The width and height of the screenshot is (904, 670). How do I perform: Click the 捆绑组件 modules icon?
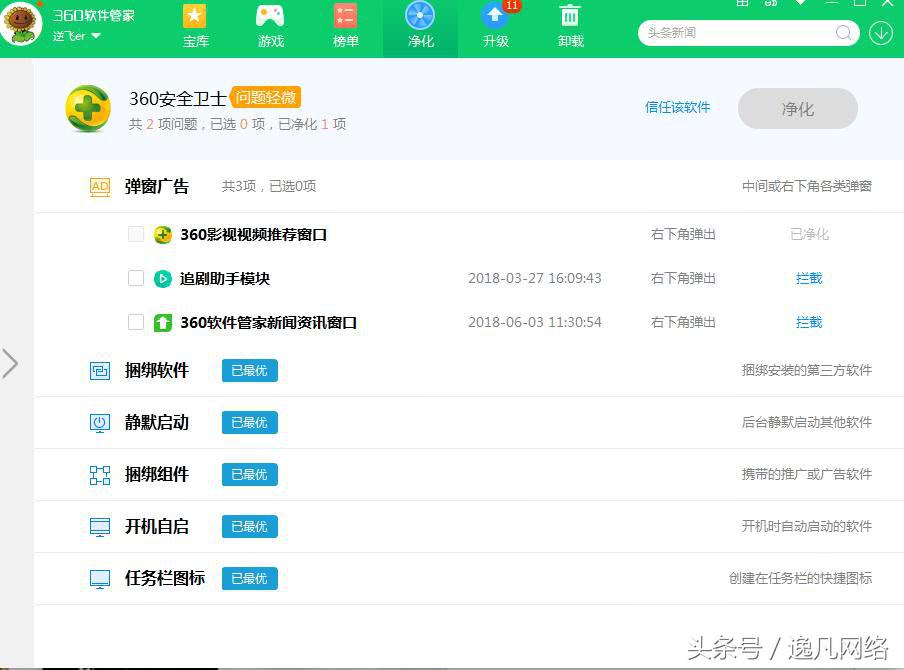[100, 475]
